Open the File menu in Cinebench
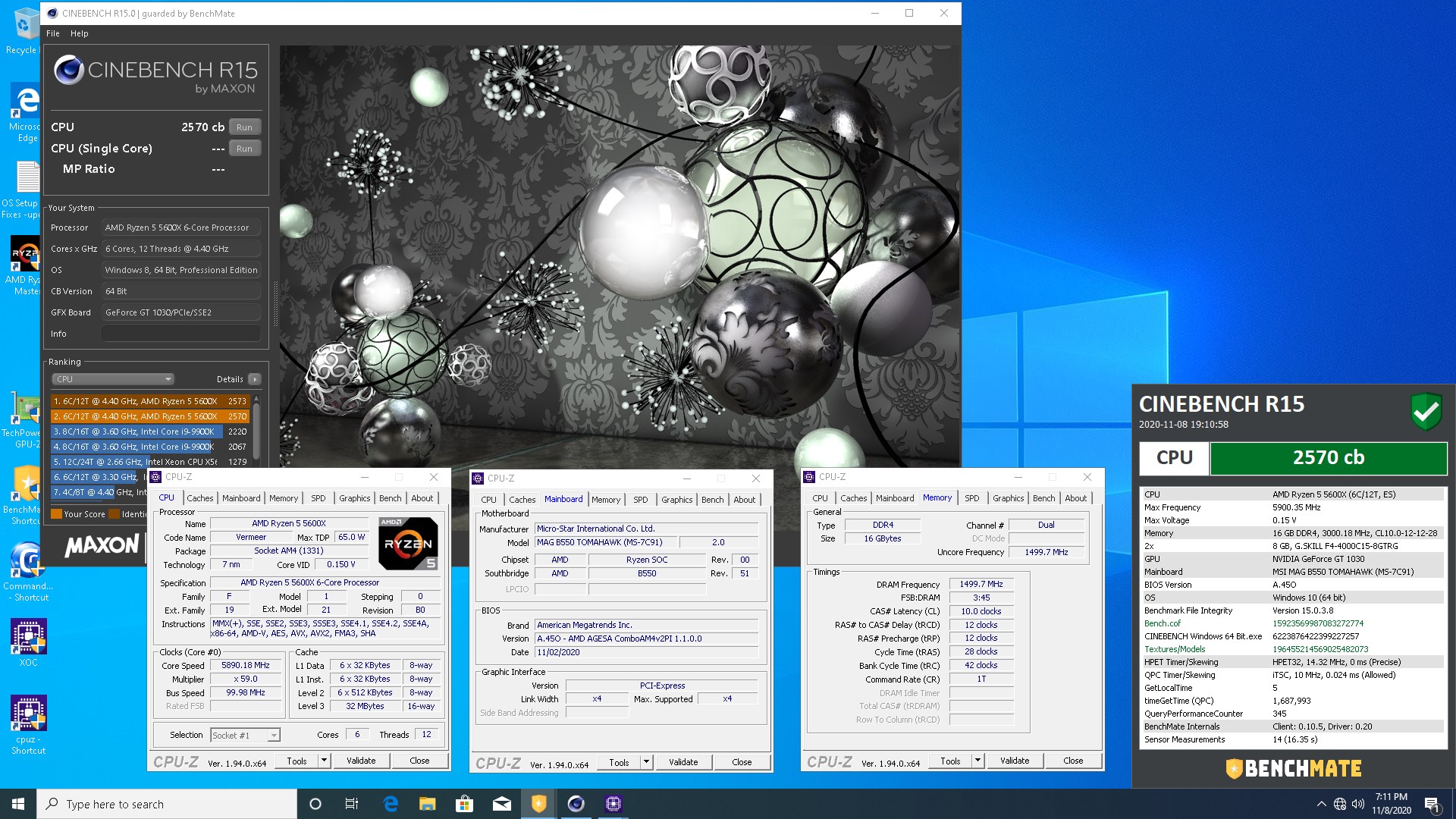 53,33
